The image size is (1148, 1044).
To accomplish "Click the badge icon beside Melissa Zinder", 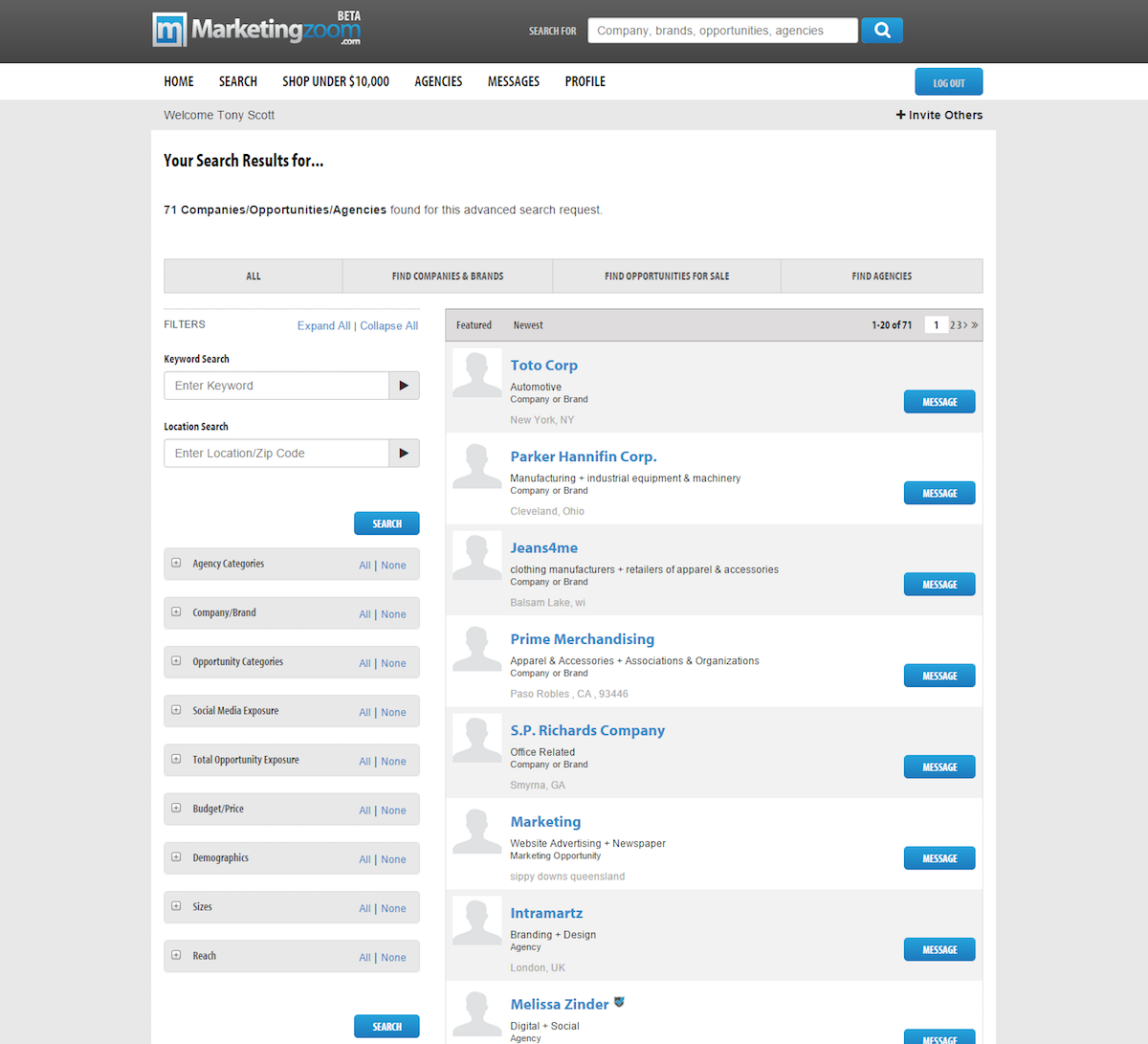I will [619, 1003].
